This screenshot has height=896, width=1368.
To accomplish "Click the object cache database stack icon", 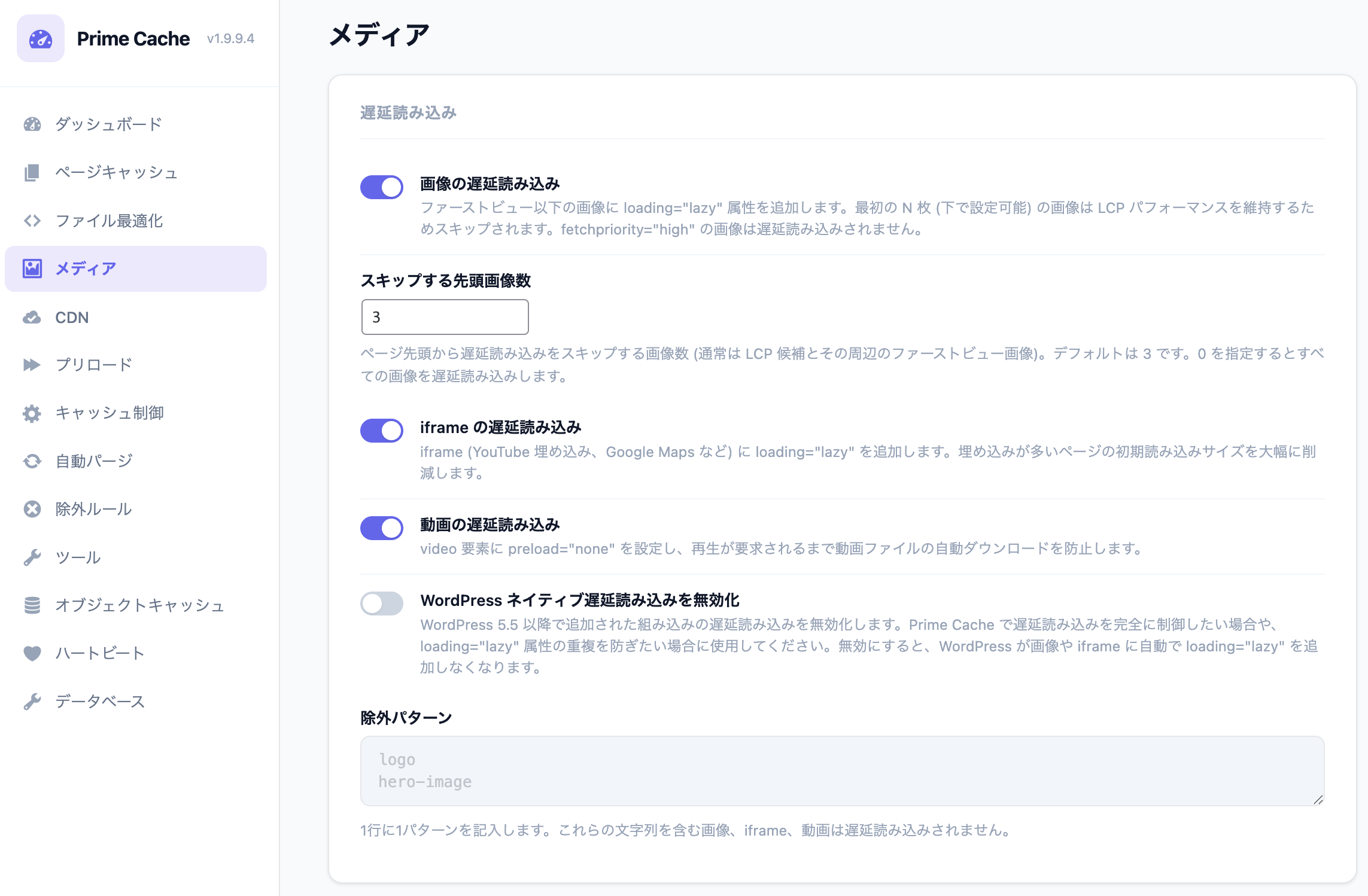I will coord(32,605).
